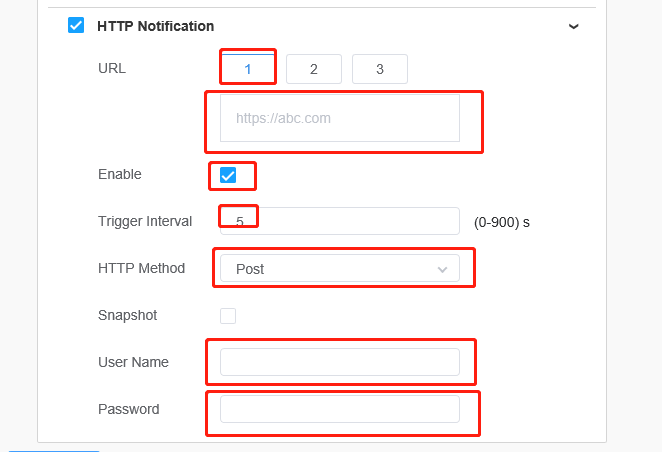Switch to URL tab 3

tap(380, 69)
